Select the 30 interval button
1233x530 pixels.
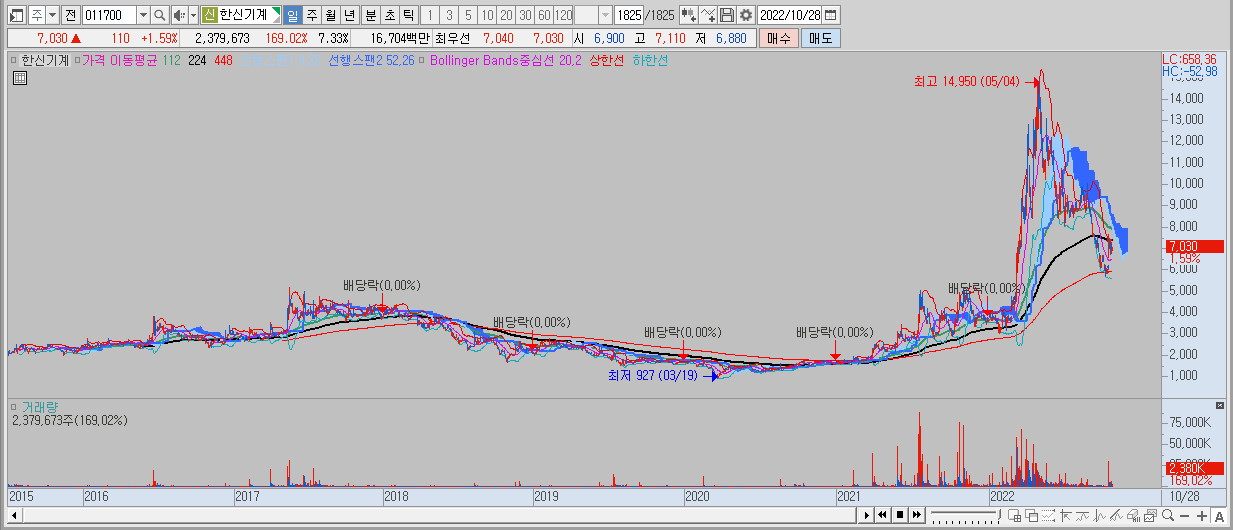point(525,15)
